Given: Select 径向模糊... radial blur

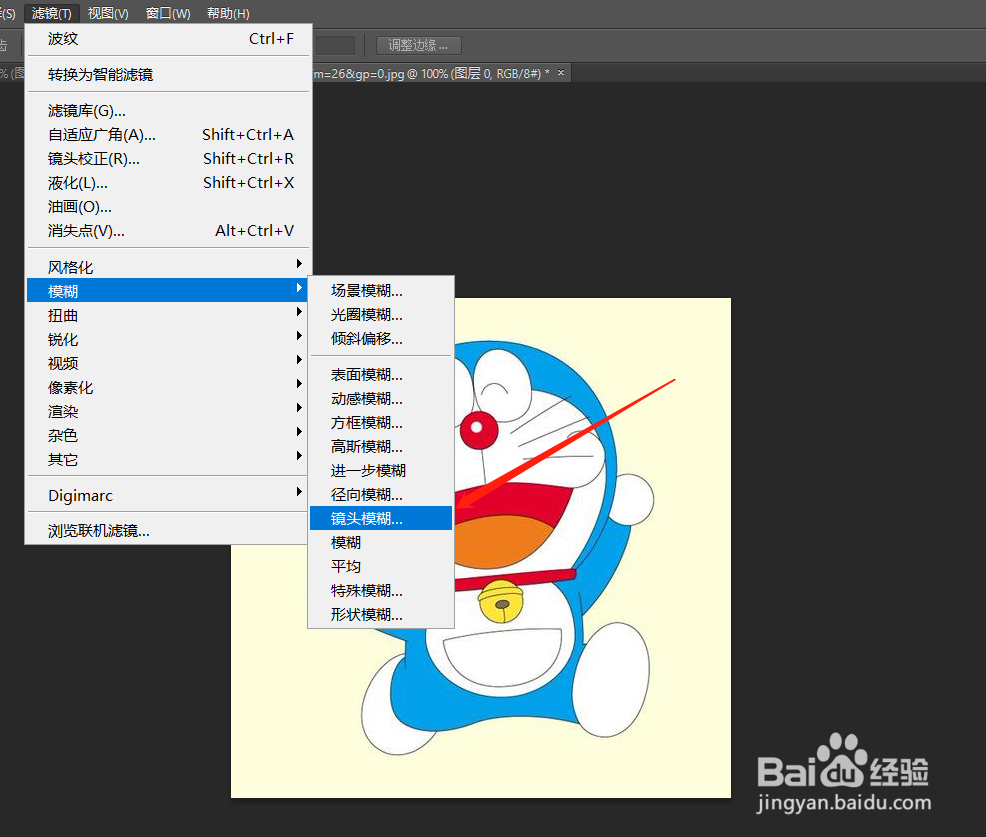Looking at the screenshot, I should [381, 494].
